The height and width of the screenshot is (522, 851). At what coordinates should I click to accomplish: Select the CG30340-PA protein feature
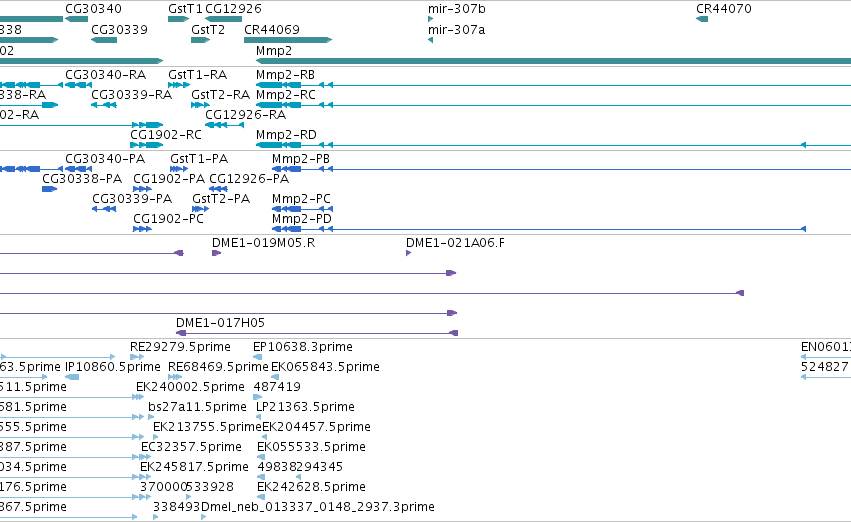(79, 169)
